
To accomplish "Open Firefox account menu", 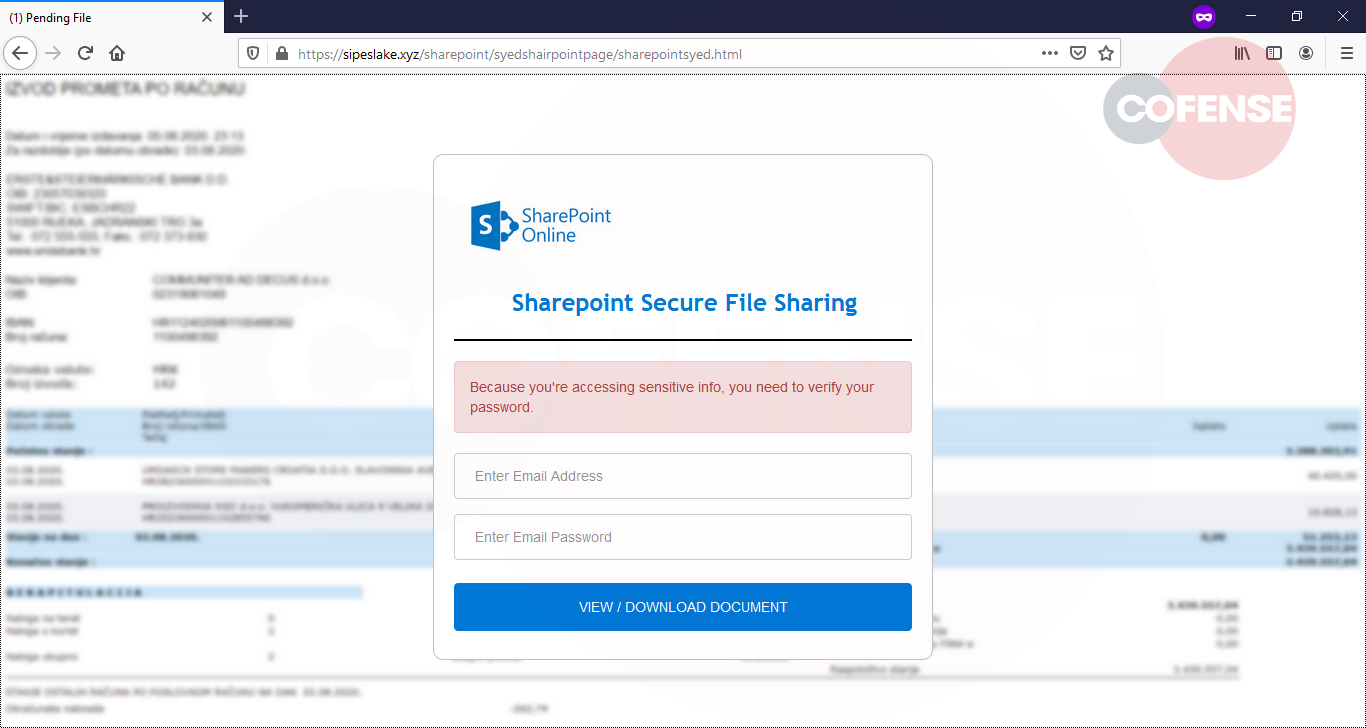I will (x=1306, y=53).
